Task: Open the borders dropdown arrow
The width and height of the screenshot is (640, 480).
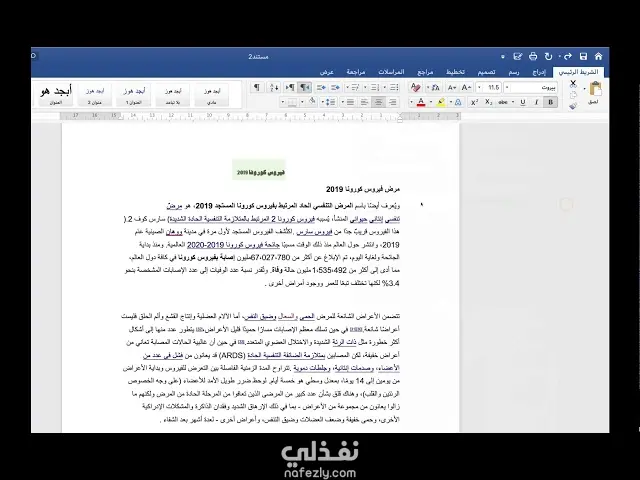Action: pos(282,102)
